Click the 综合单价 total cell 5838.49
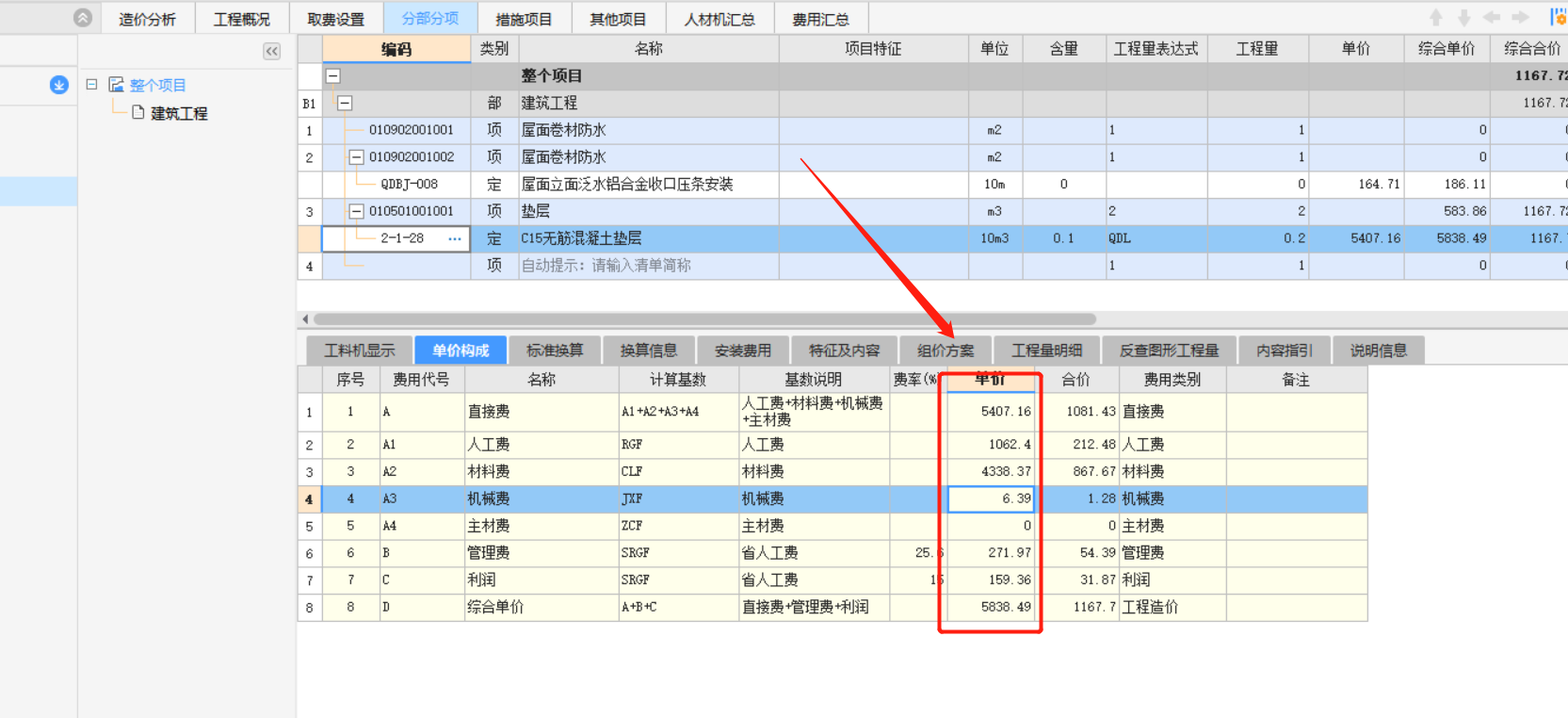The image size is (1568, 718). [991, 608]
